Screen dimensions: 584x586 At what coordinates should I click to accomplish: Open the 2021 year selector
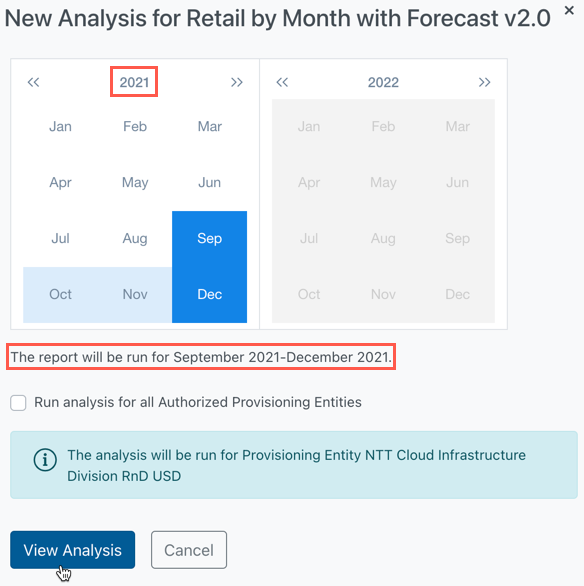134,82
